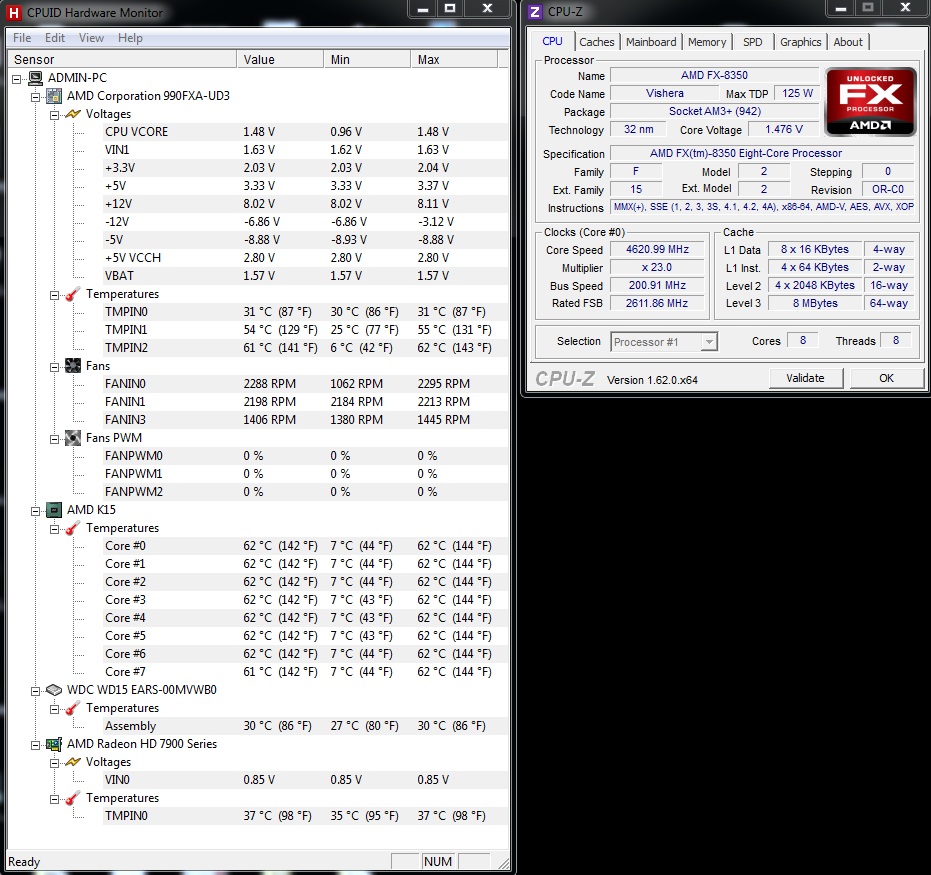Select the FANIN0 fan speed row
This screenshot has width=931, height=875.
[305, 383]
